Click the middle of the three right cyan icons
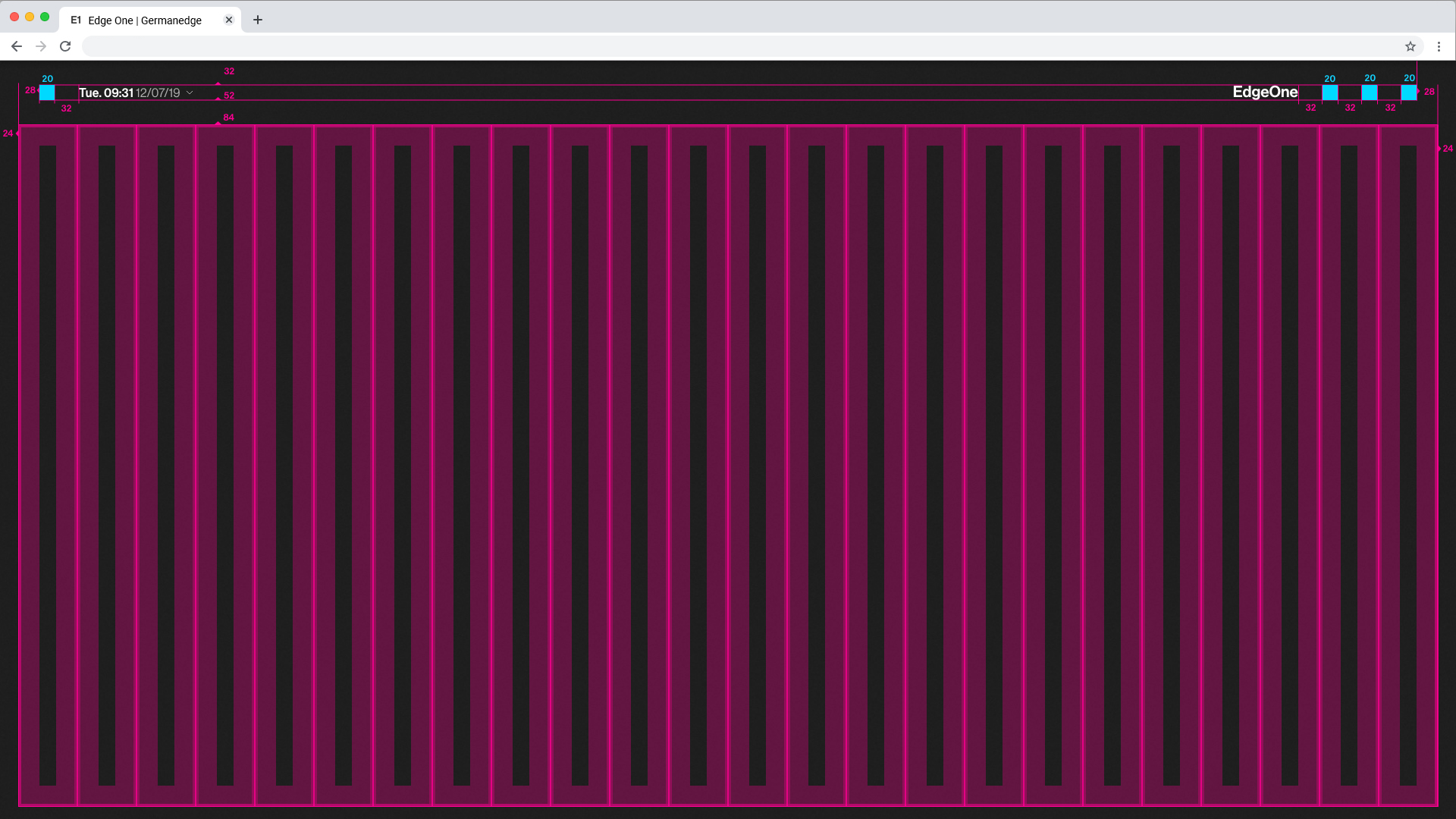 click(x=1369, y=93)
